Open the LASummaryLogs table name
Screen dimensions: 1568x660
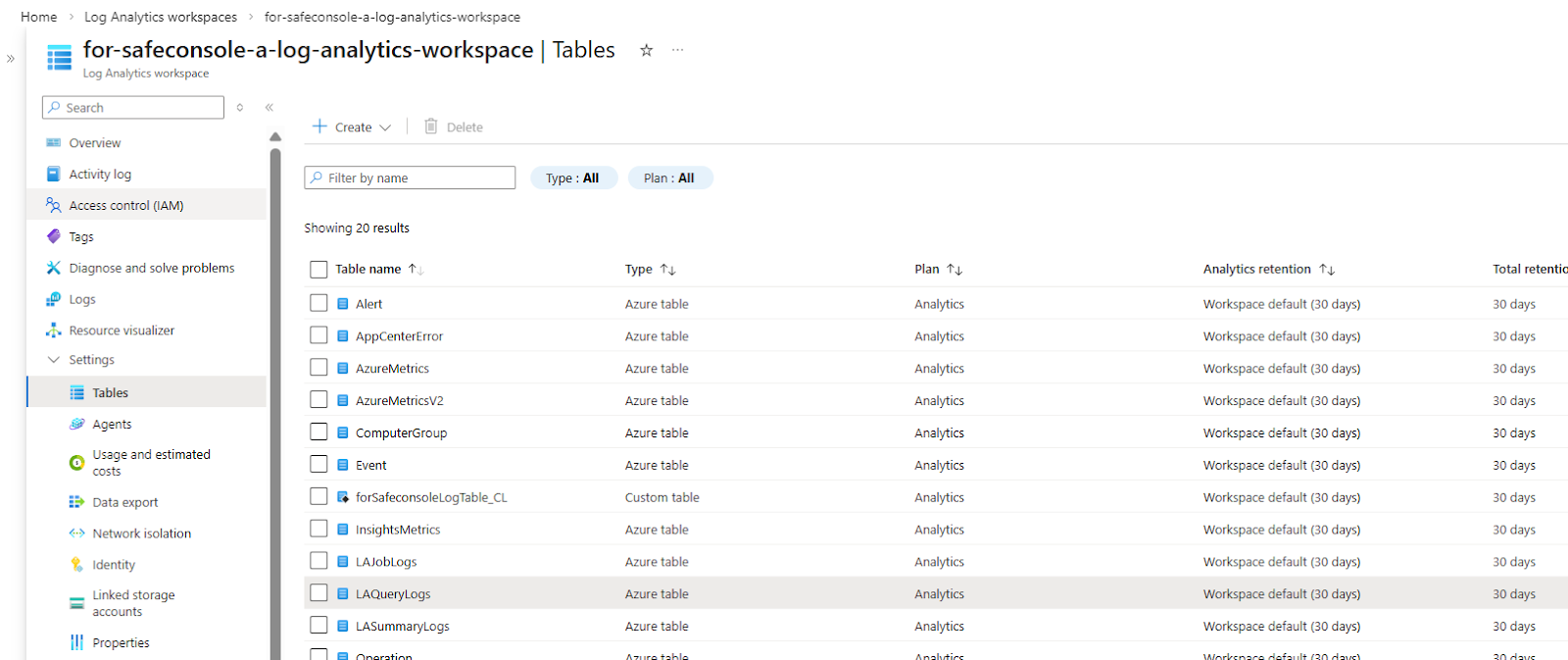click(x=403, y=627)
